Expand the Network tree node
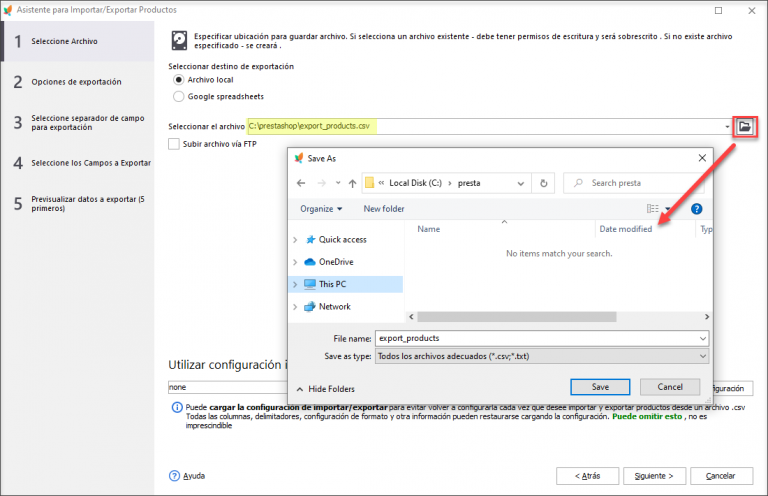Image resolution: width=768 pixels, height=496 pixels. pos(295,307)
